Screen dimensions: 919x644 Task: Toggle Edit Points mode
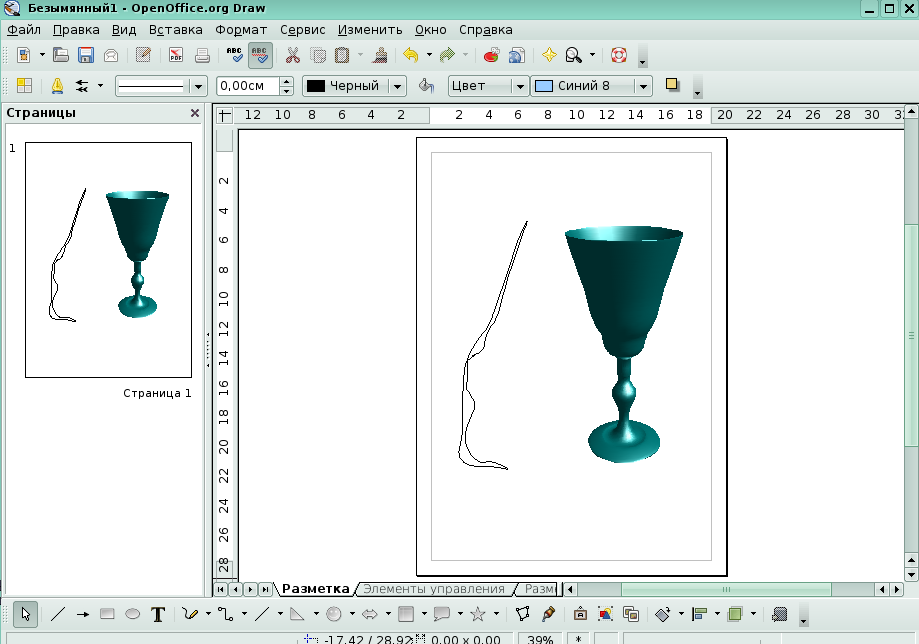(x=522, y=614)
